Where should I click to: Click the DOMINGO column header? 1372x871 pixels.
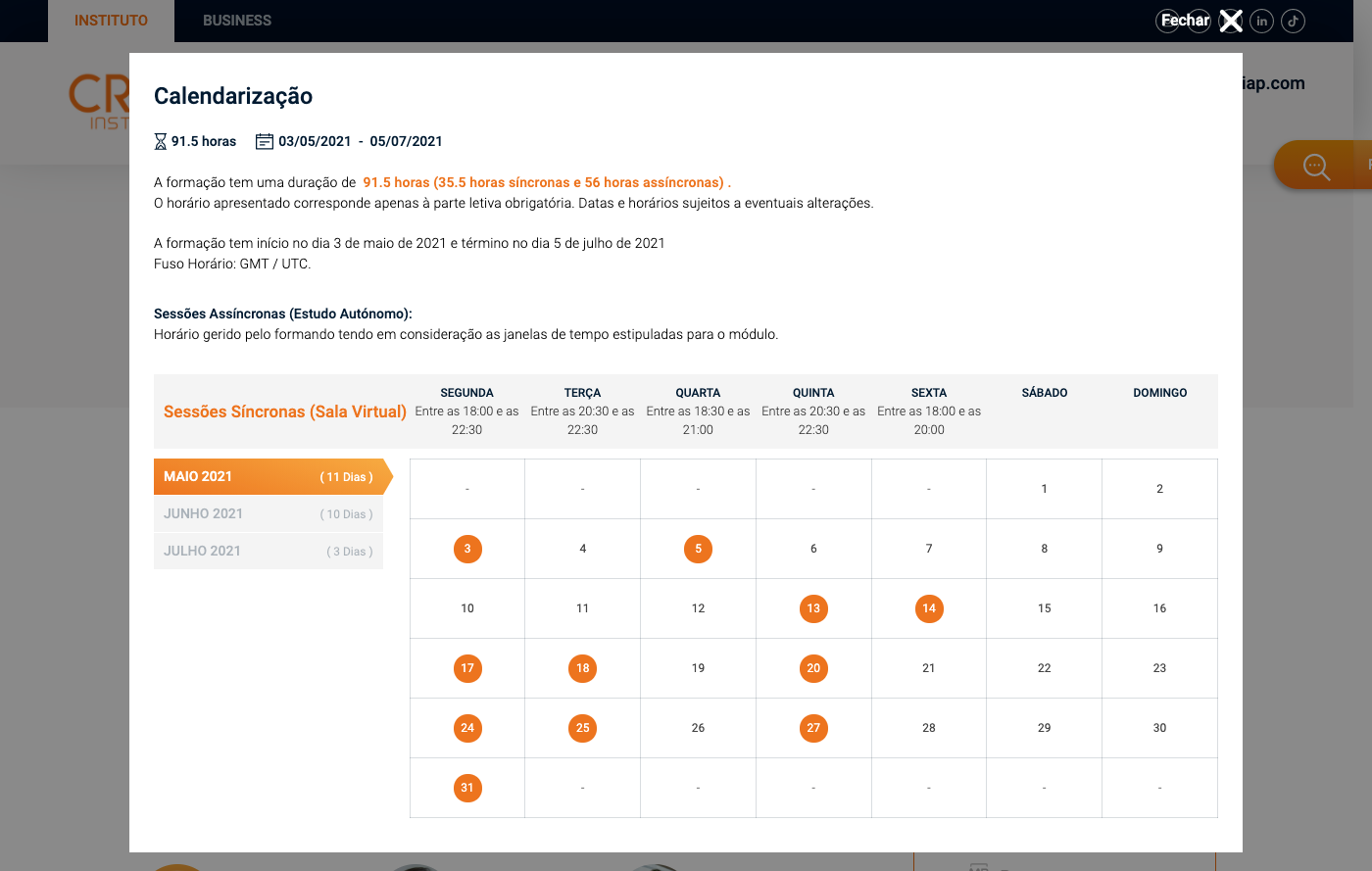tap(1160, 393)
